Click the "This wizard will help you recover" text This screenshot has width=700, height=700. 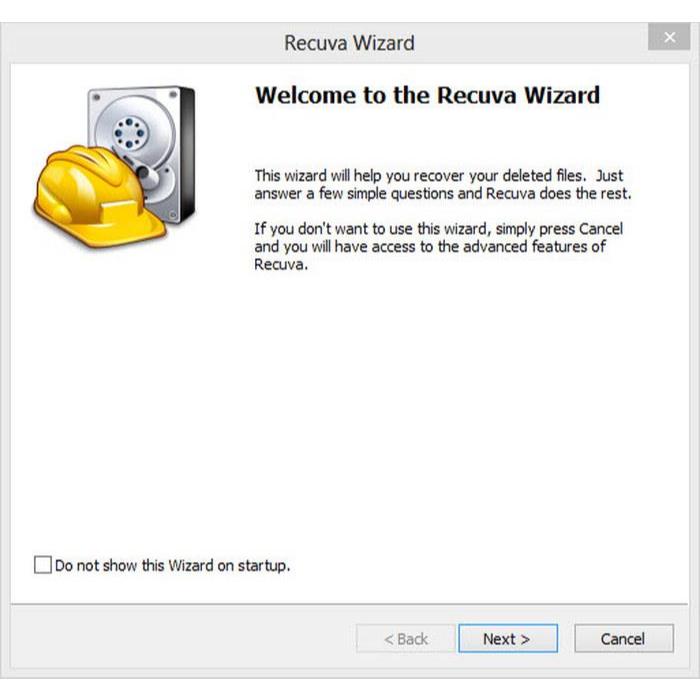pos(372,175)
